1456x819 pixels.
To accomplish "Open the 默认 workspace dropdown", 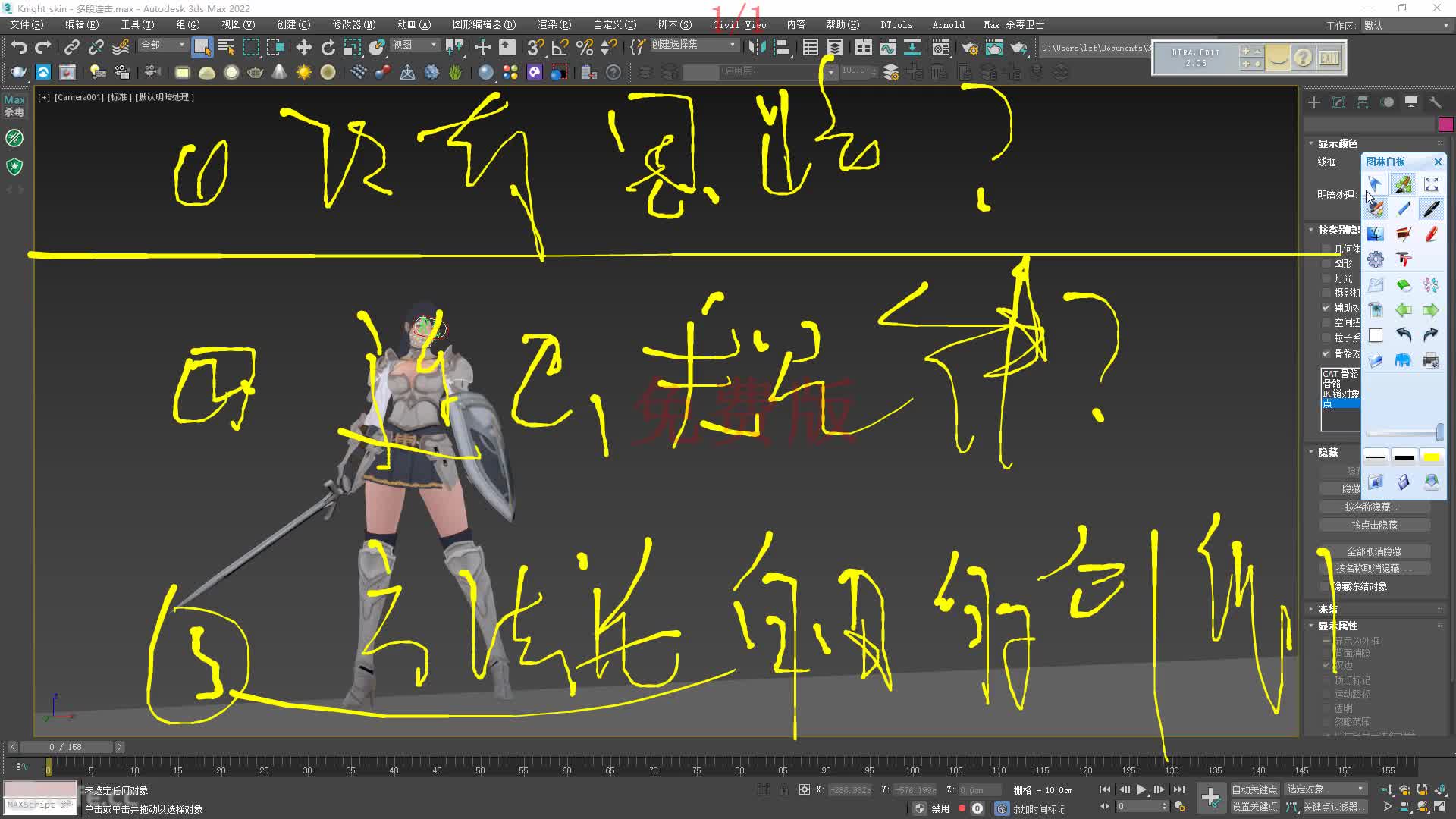I will coord(1406,26).
